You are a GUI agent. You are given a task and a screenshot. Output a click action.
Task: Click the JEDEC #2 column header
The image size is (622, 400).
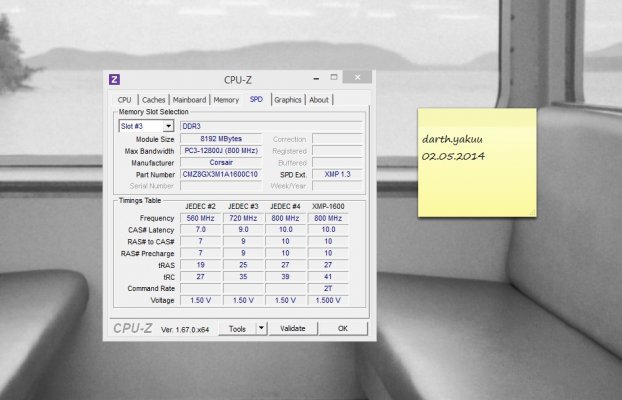coord(200,206)
